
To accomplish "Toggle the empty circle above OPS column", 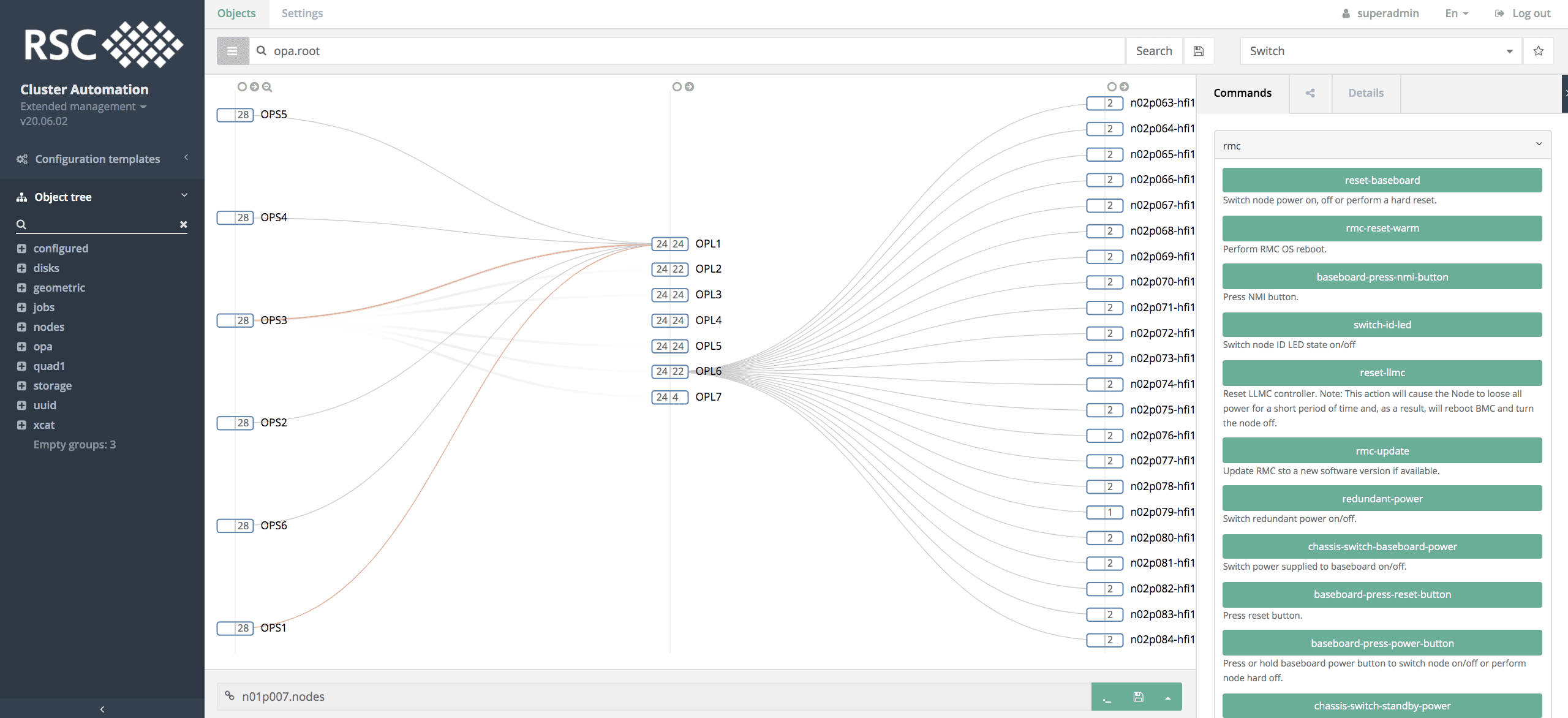I will 242,87.
